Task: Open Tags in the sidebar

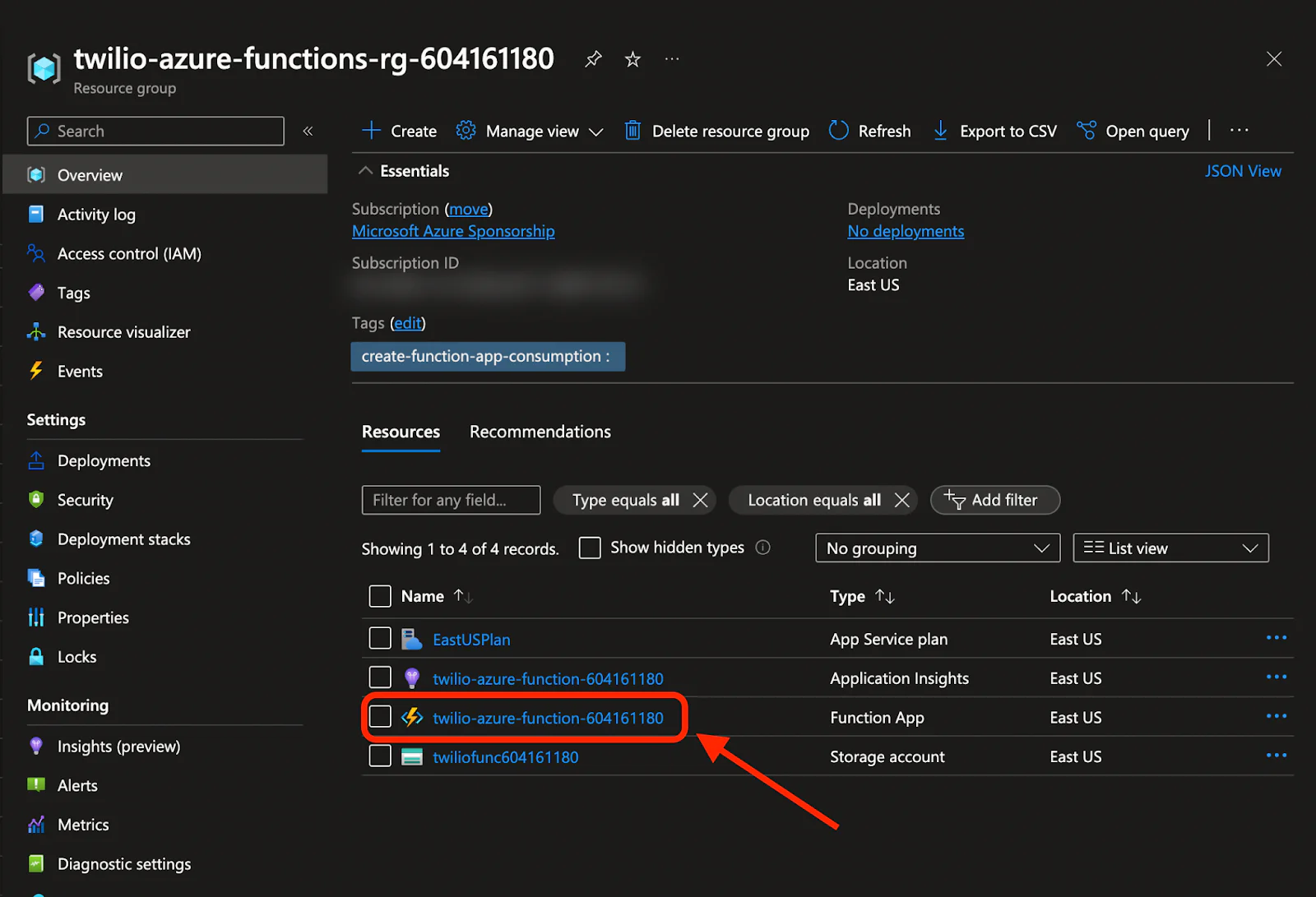Action: [74, 293]
